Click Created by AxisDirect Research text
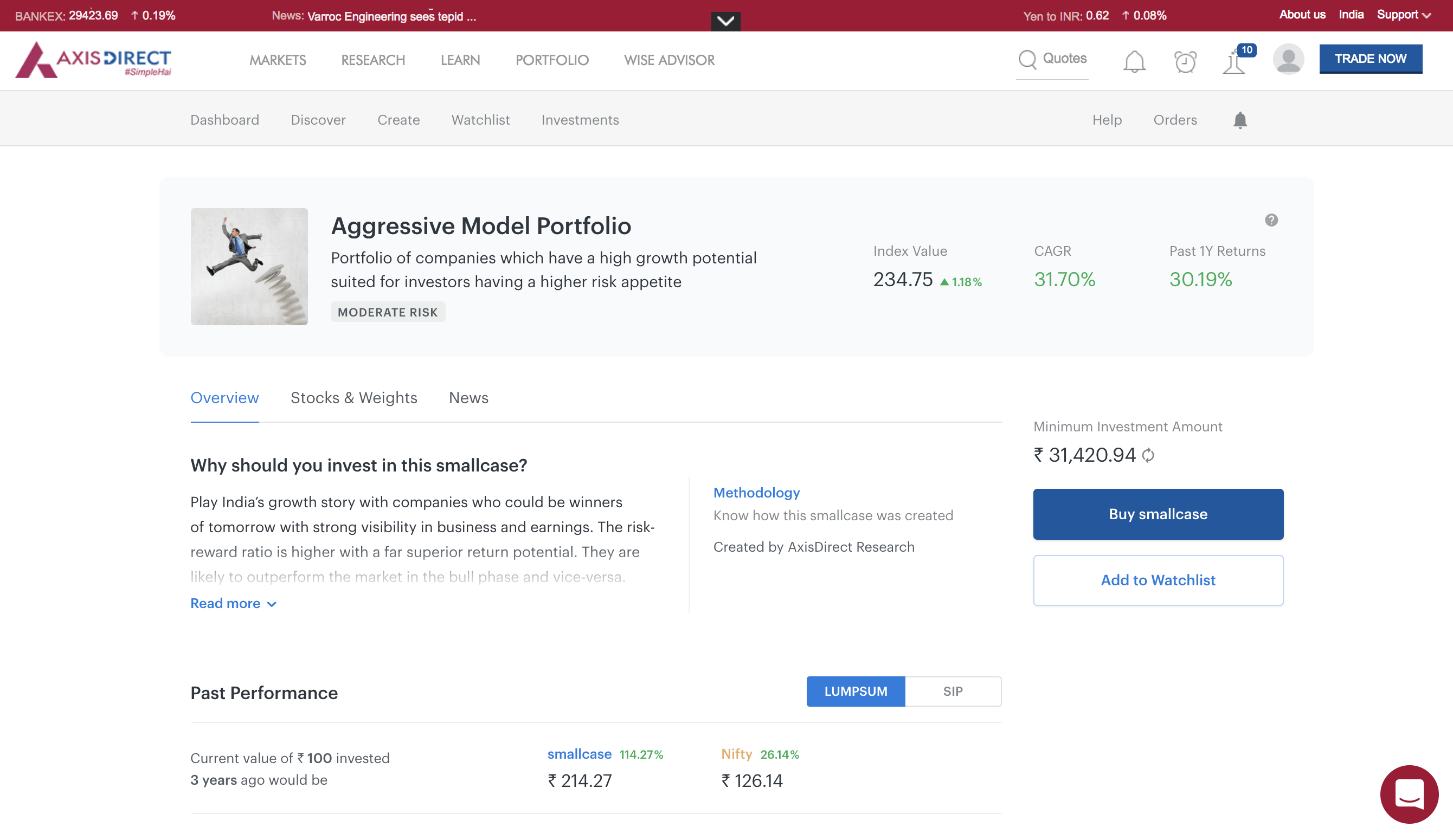The width and height of the screenshot is (1453, 840). [x=814, y=547]
